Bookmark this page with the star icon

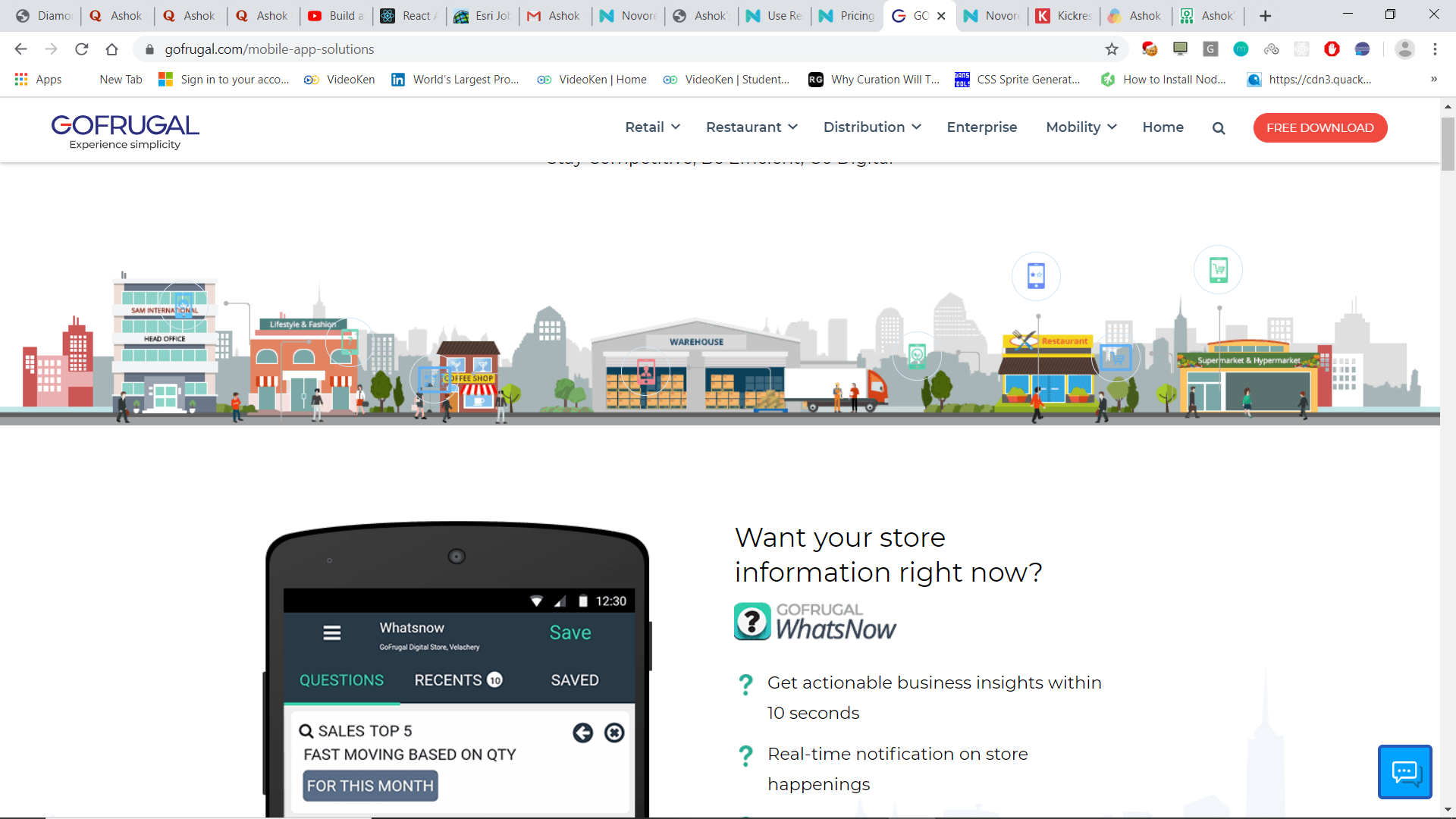1112,49
